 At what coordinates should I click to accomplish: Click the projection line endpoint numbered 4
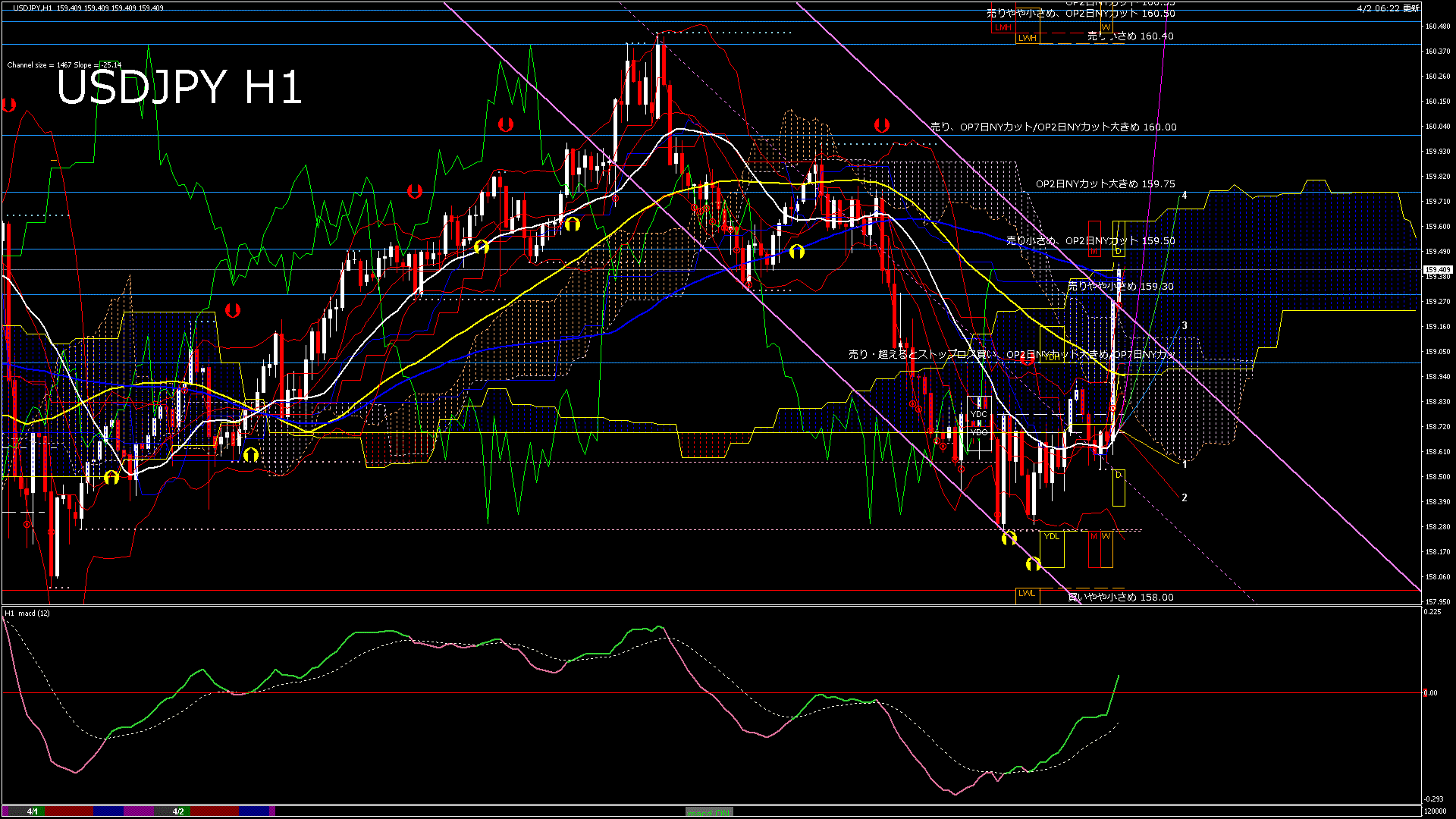(x=1185, y=196)
